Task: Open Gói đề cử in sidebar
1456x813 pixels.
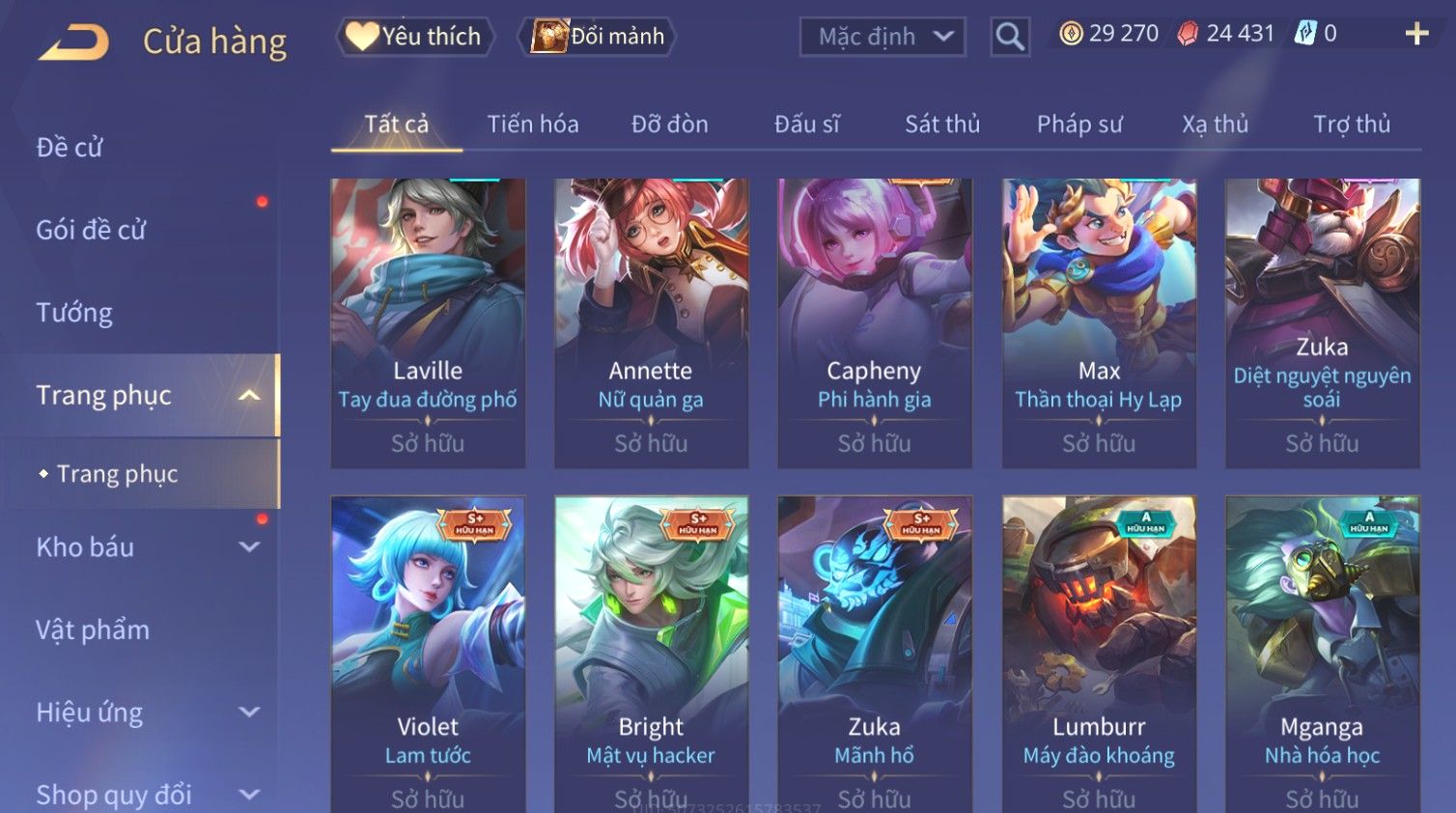Action: [91, 230]
